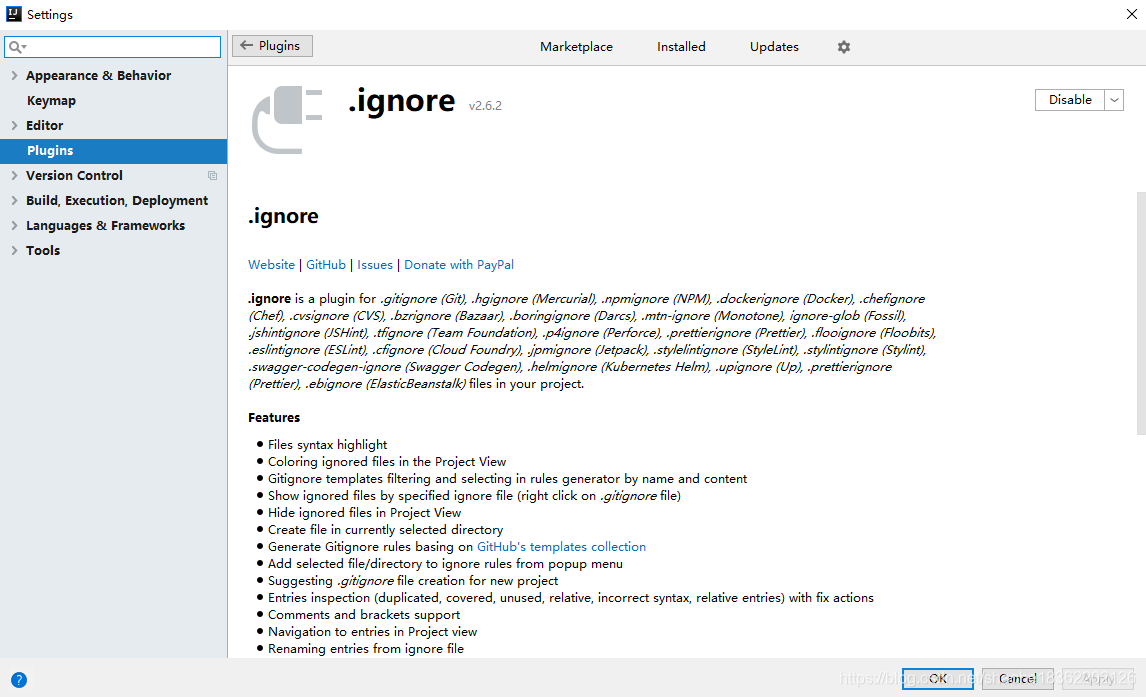Click the Settings window title text
The image size is (1146, 697).
pos(50,15)
